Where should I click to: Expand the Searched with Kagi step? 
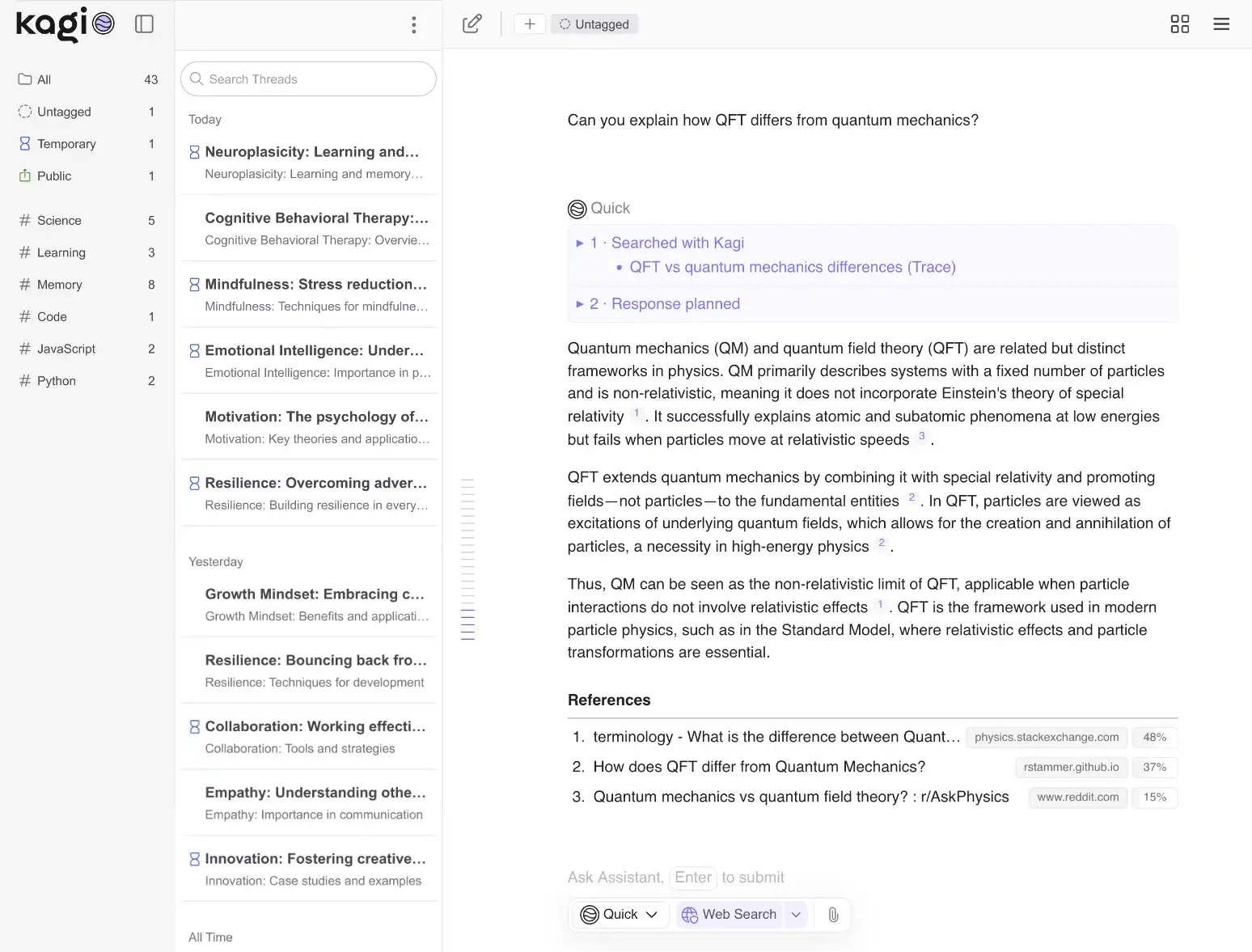(676, 243)
